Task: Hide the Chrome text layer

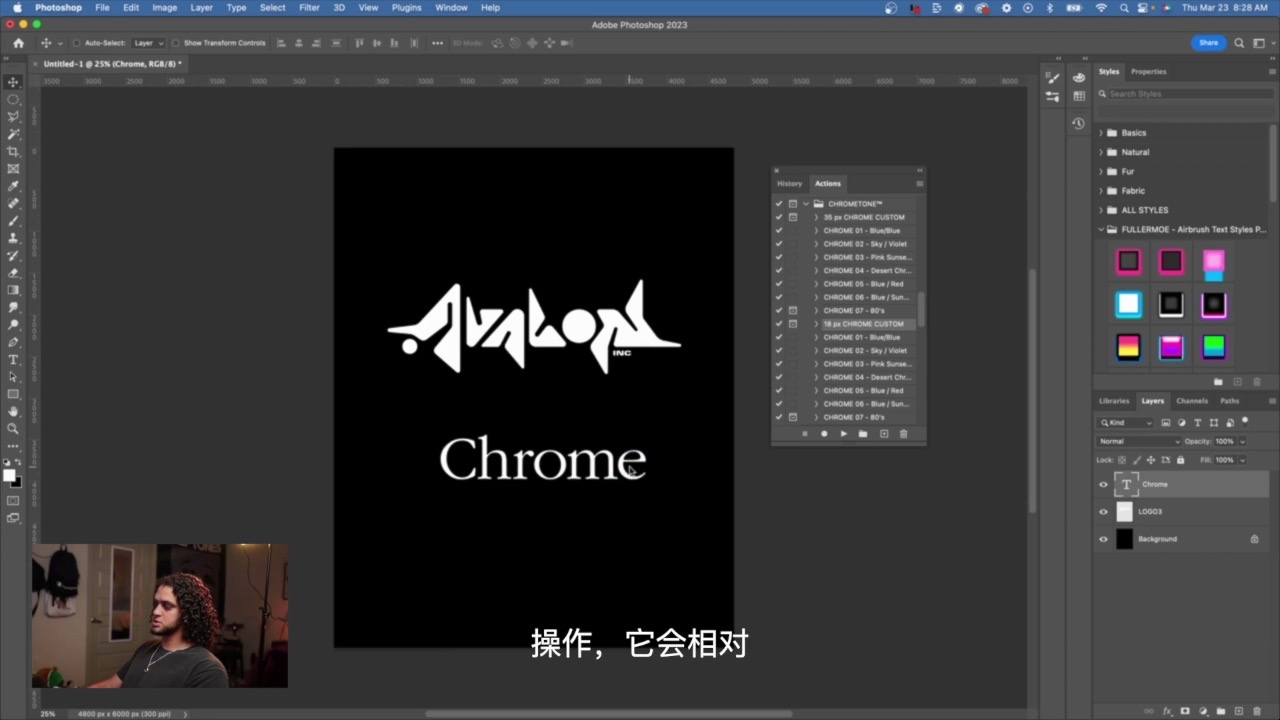Action: pos(1104,484)
